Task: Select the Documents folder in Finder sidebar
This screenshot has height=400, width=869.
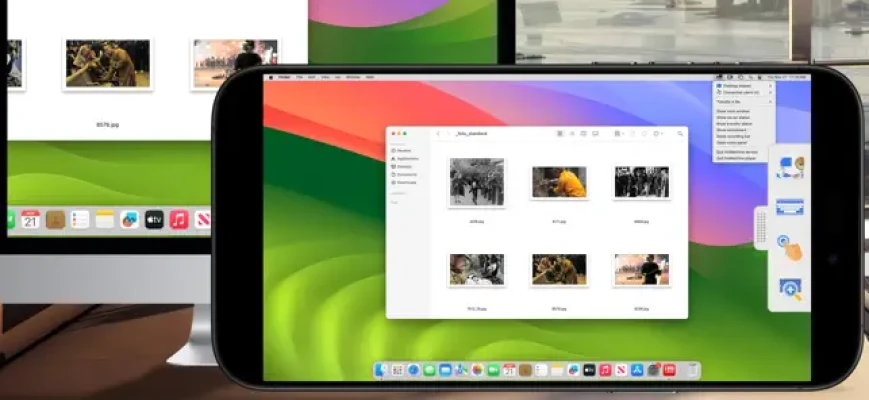Action: tap(404, 174)
